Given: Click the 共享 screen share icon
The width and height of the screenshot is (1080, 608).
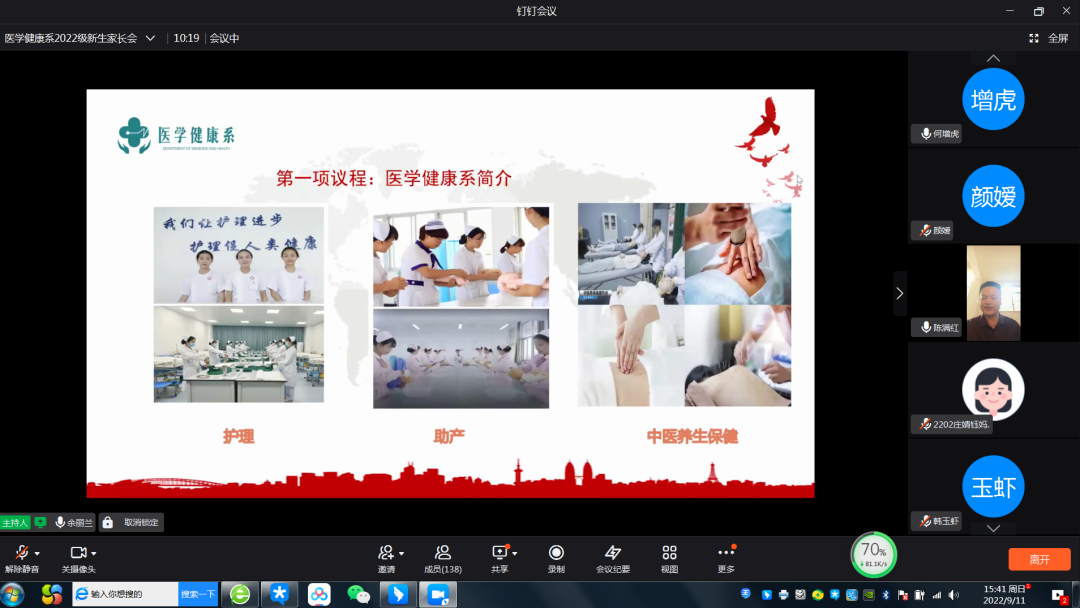Looking at the screenshot, I should click(x=499, y=553).
